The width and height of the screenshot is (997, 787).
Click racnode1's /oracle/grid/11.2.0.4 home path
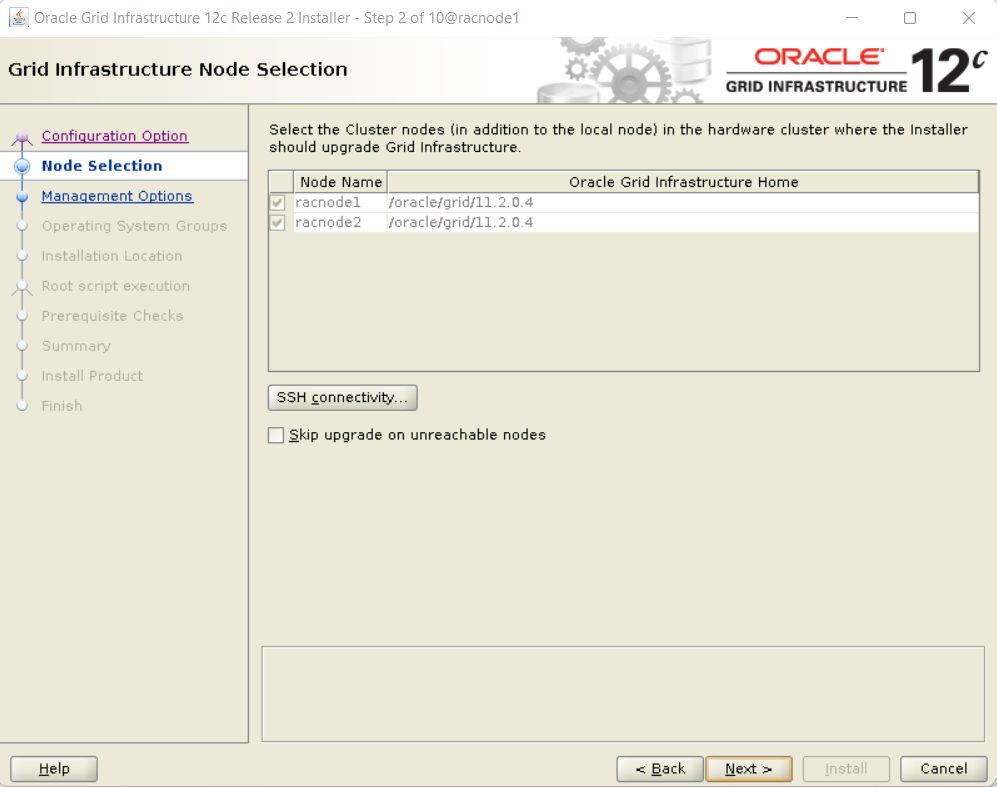(461, 203)
